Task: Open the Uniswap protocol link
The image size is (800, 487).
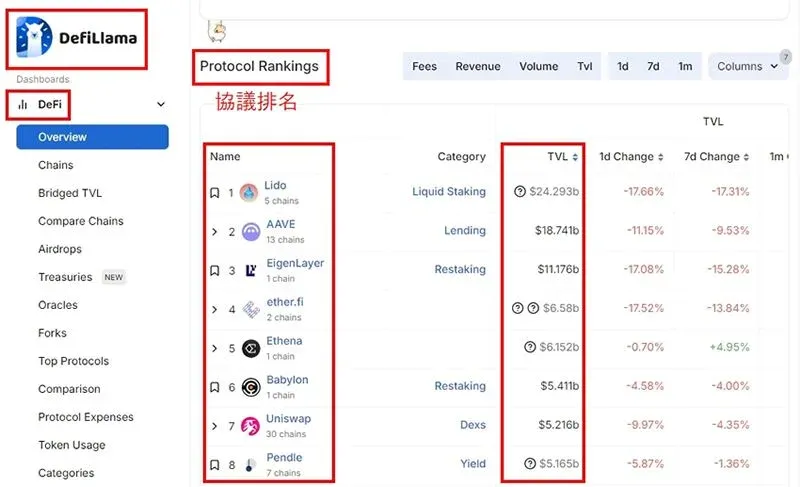Action: pyautogui.click(x=288, y=419)
